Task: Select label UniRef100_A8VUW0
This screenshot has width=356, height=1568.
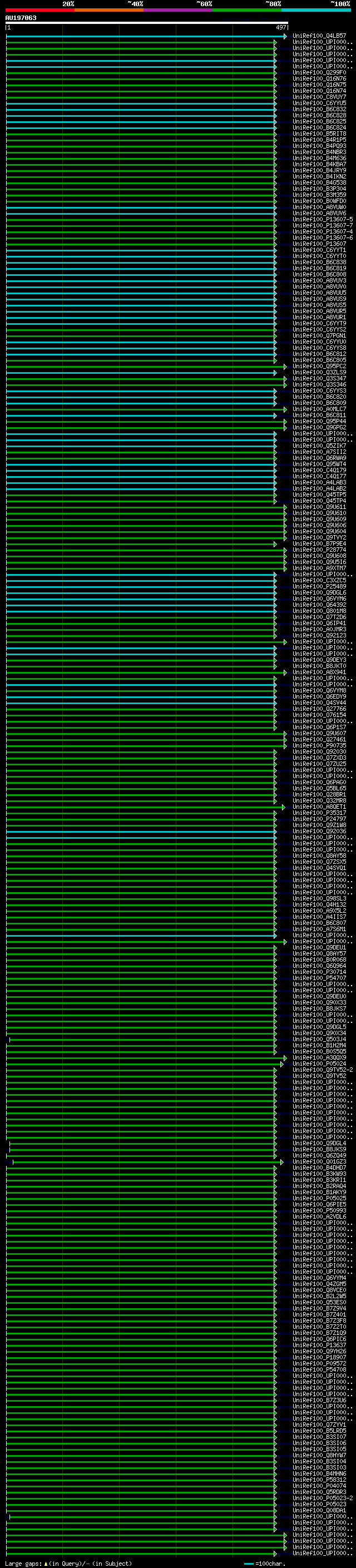Action: [x=319, y=207]
